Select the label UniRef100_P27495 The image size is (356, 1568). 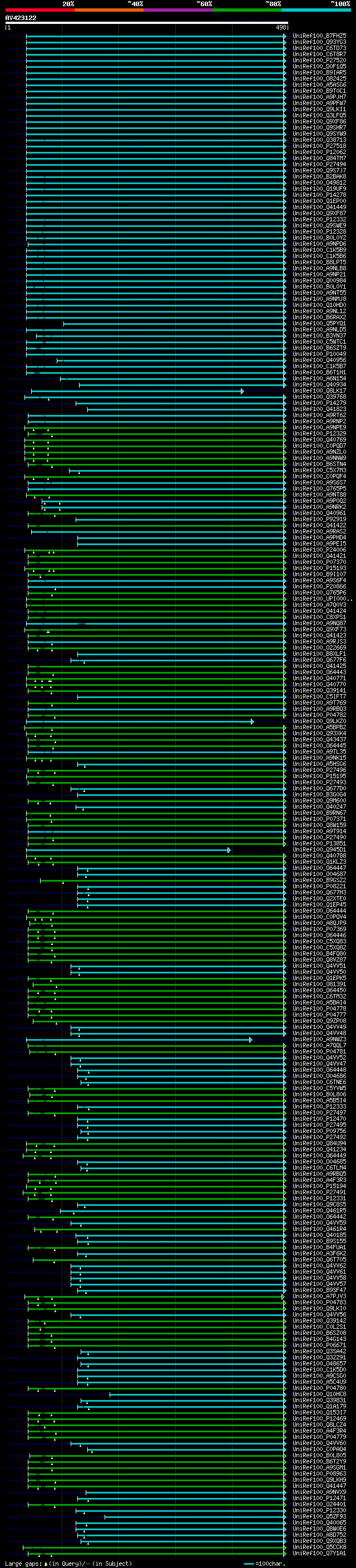[x=319, y=1124]
